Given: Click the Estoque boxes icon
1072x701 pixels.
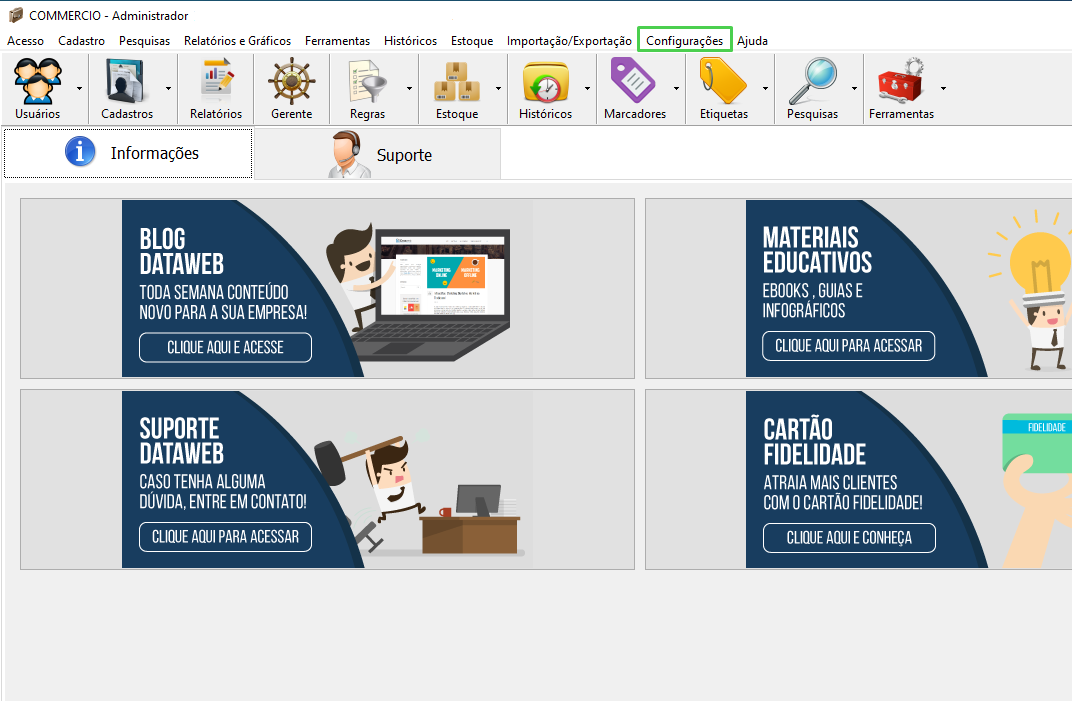Looking at the screenshot, I should pyautogui.click(x=457, y=81).
